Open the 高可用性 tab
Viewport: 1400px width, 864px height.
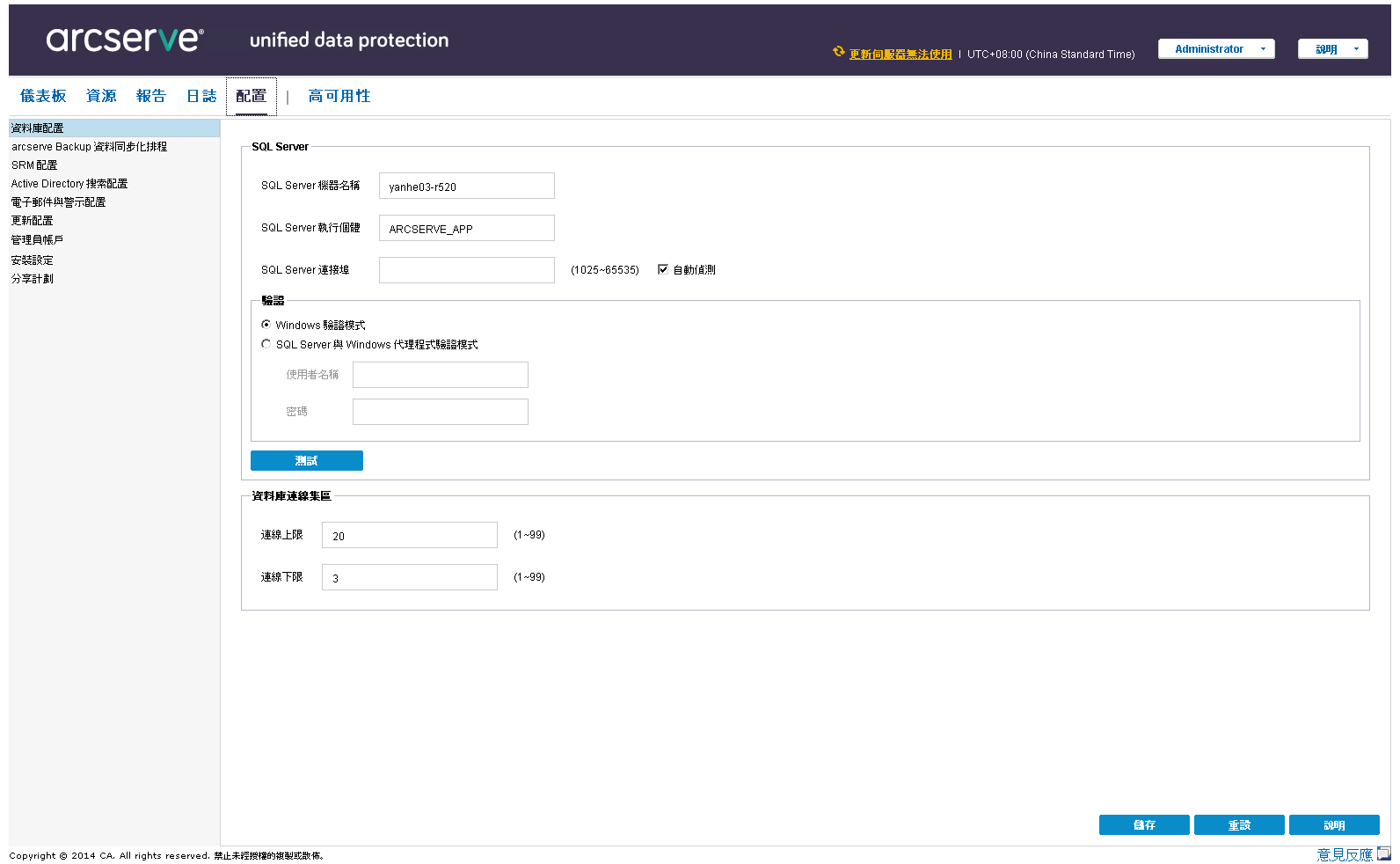click(x=339, y=96)
